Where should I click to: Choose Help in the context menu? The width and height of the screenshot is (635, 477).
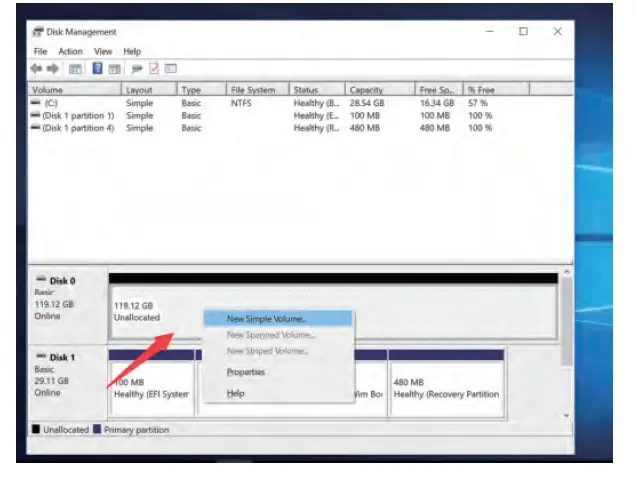(235, 393)
